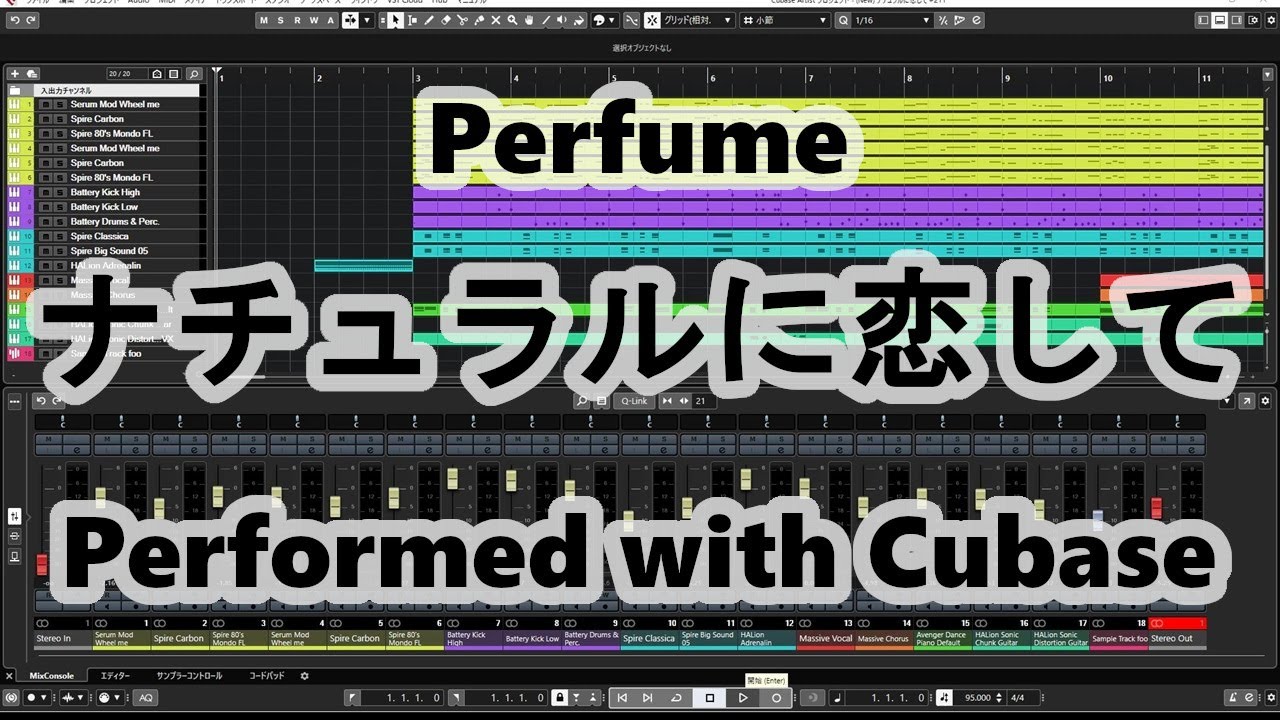This screenshot has width=1280, height=720.
Task: Select the Massive Vocal channel label
Action: click(826, 639)
